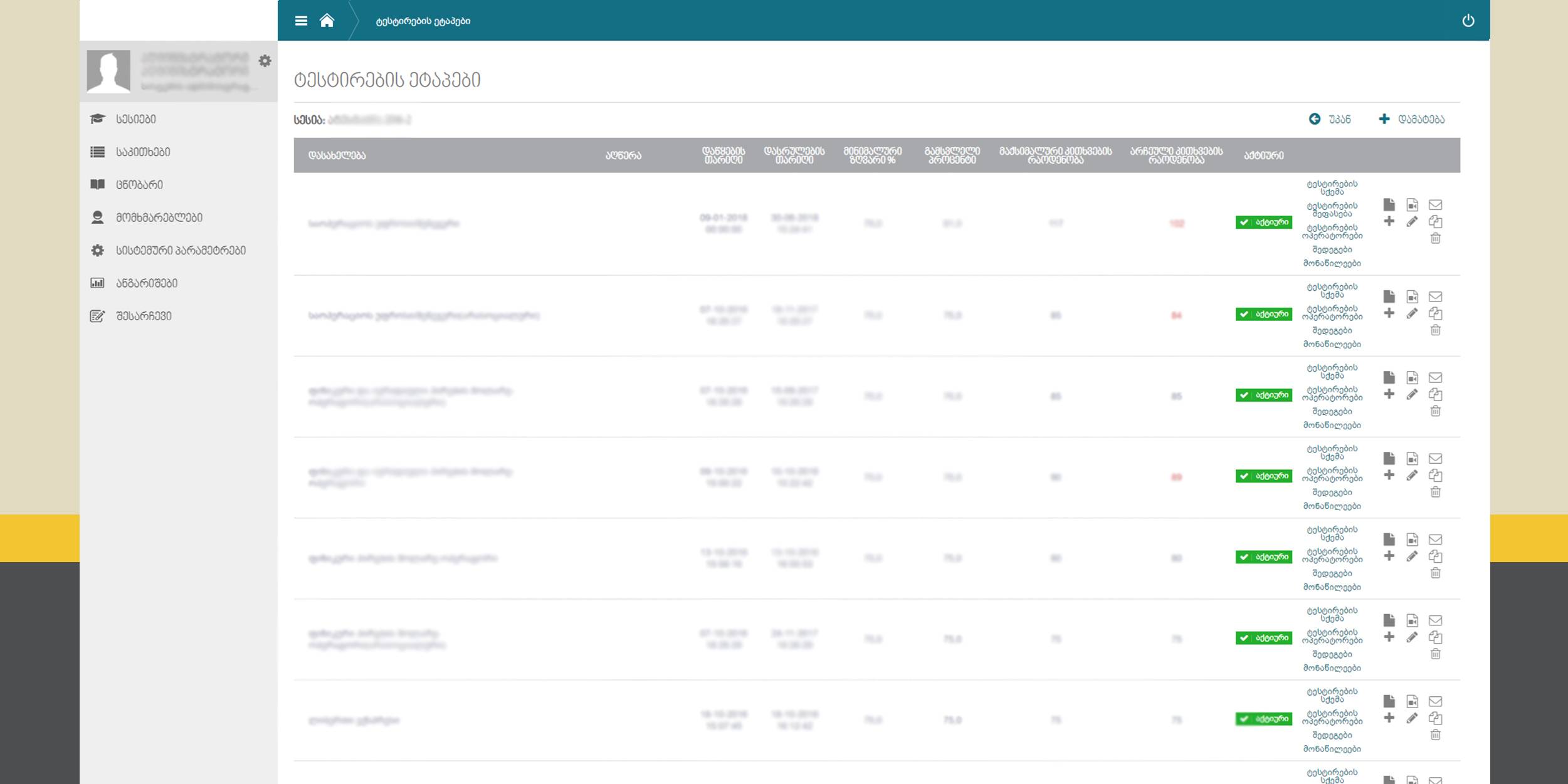
Task: Open შედეგები link in third row
Action: coord(1332,412)
